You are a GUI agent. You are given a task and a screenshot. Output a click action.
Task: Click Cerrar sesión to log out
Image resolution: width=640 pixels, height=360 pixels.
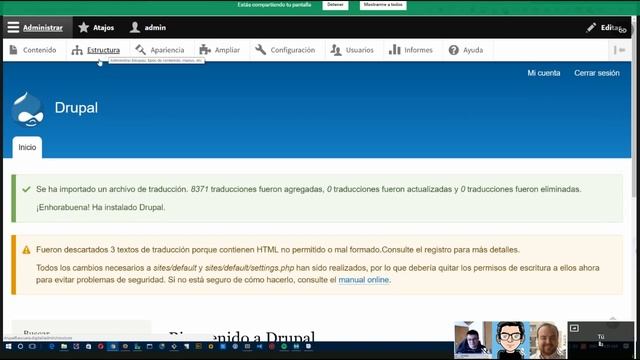coord(597,73)
